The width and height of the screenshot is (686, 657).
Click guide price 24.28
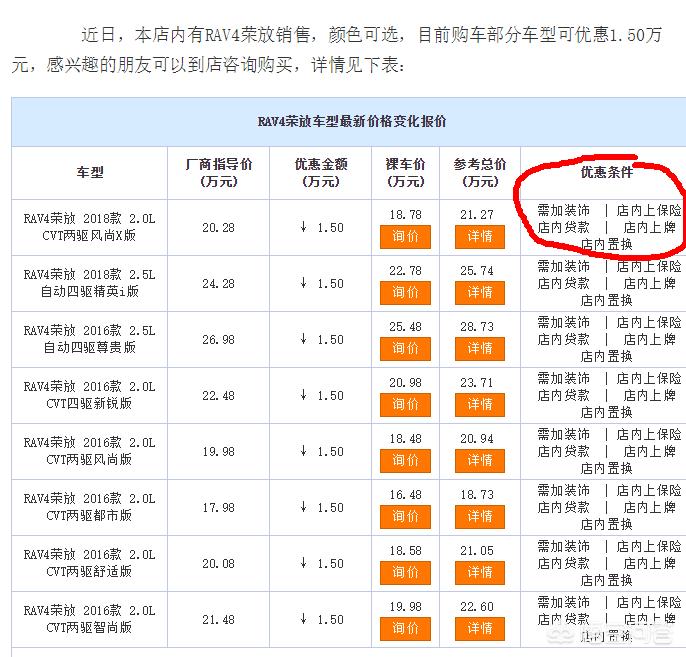click(218, 284)
